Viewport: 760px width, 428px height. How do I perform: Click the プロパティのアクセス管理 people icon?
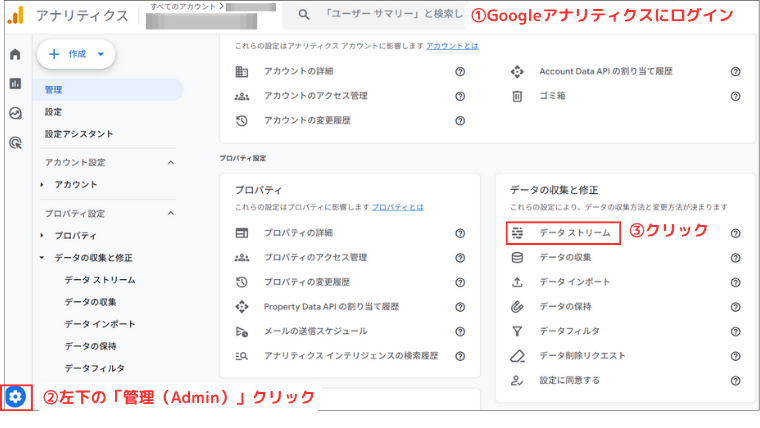(x=242, y=258)
